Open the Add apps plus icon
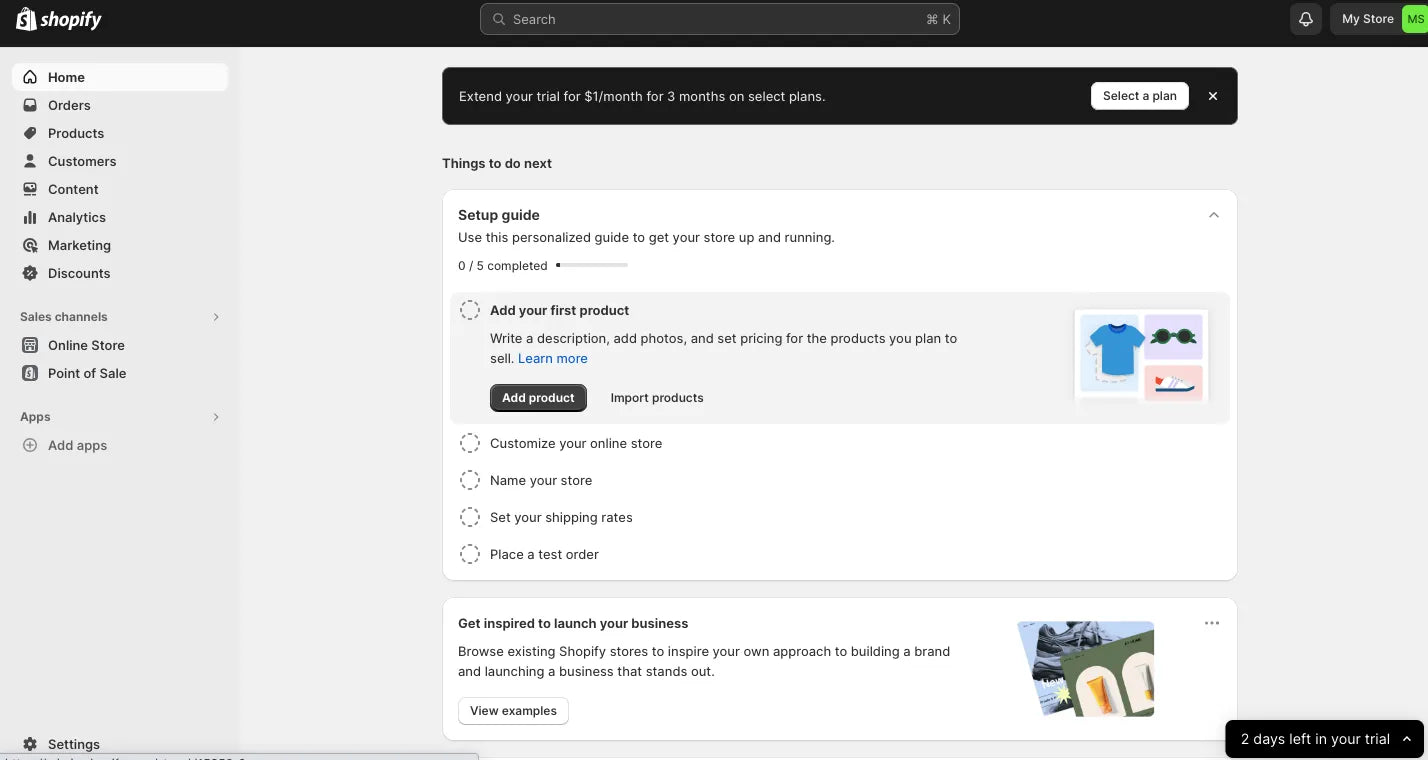Screen dimensions: 1428x760 coord(30,445)
